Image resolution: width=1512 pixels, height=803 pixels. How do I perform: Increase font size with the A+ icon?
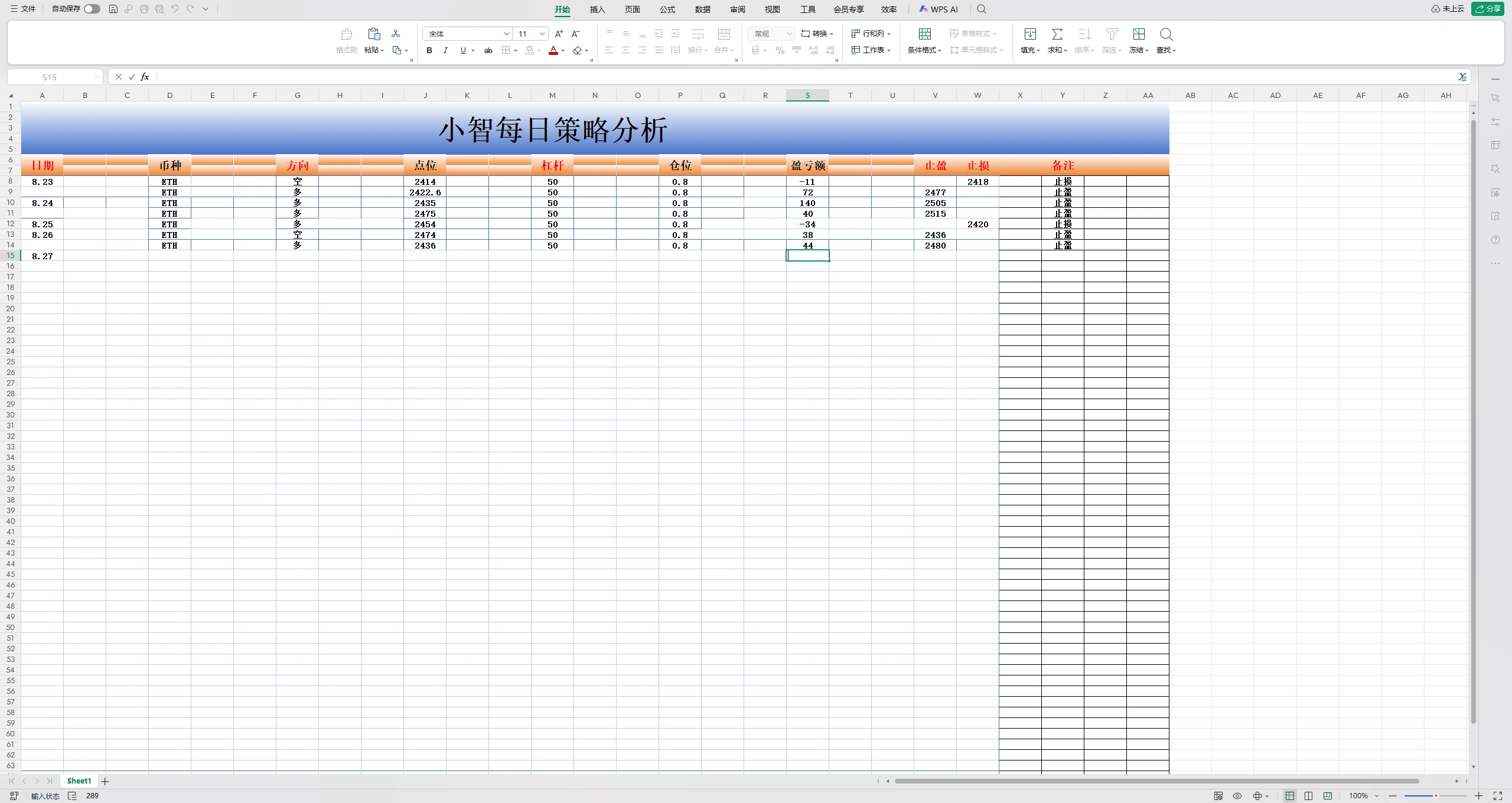tap(559, 34)
